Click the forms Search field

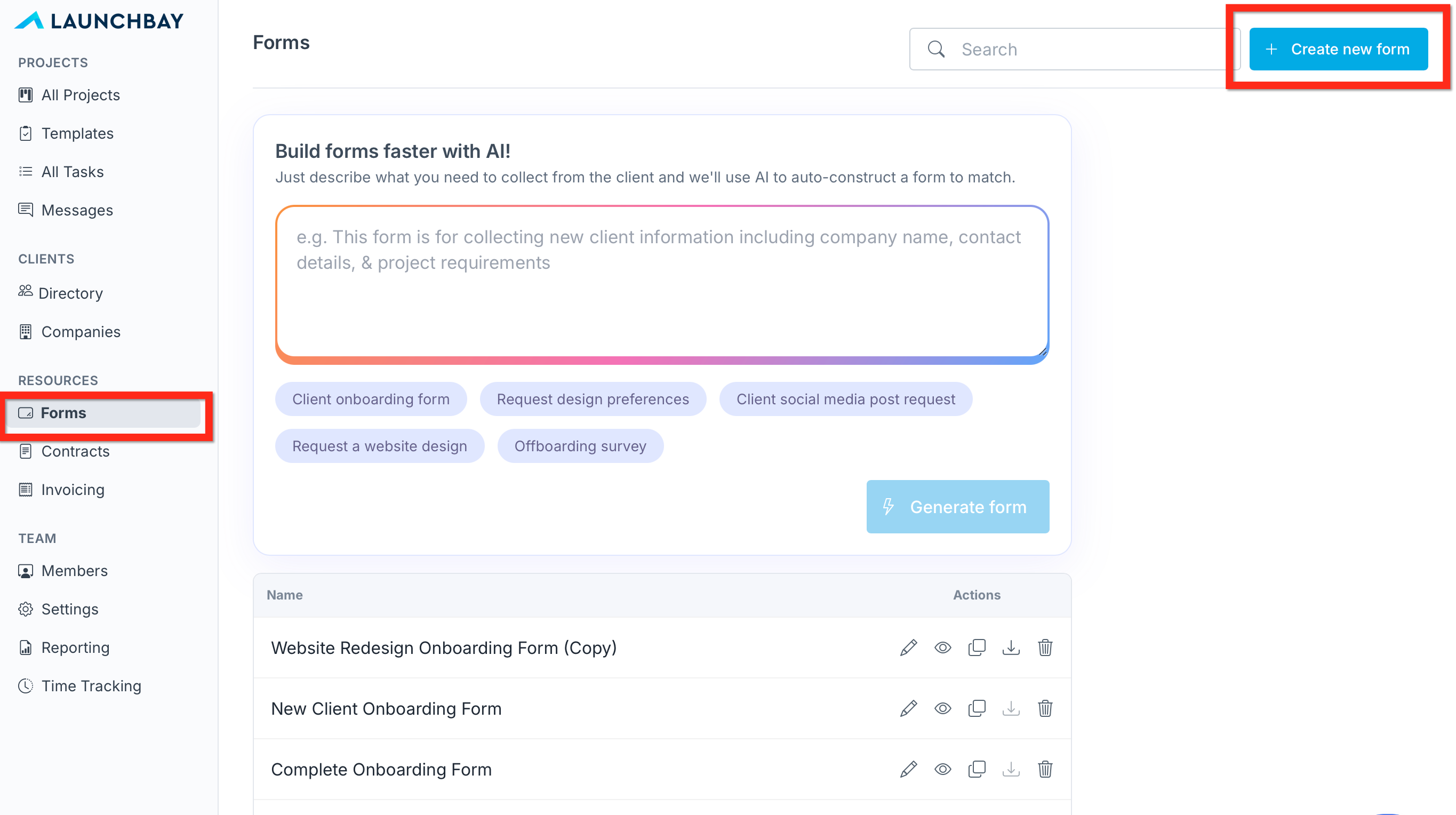tap(1085, 49)
